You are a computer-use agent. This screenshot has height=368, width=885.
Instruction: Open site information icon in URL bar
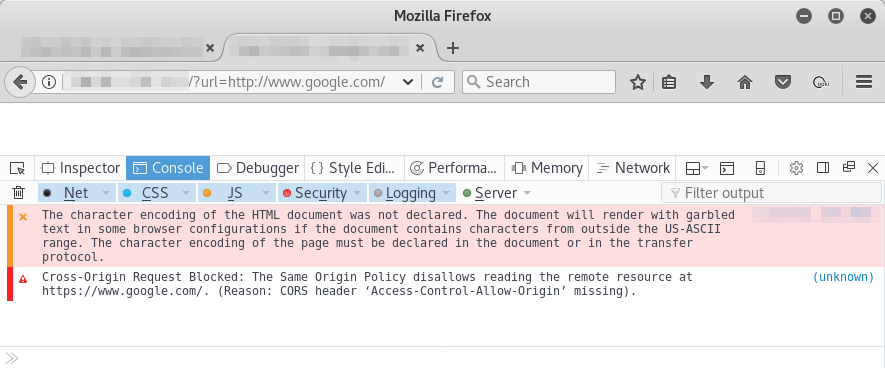[x=49, y=82]
